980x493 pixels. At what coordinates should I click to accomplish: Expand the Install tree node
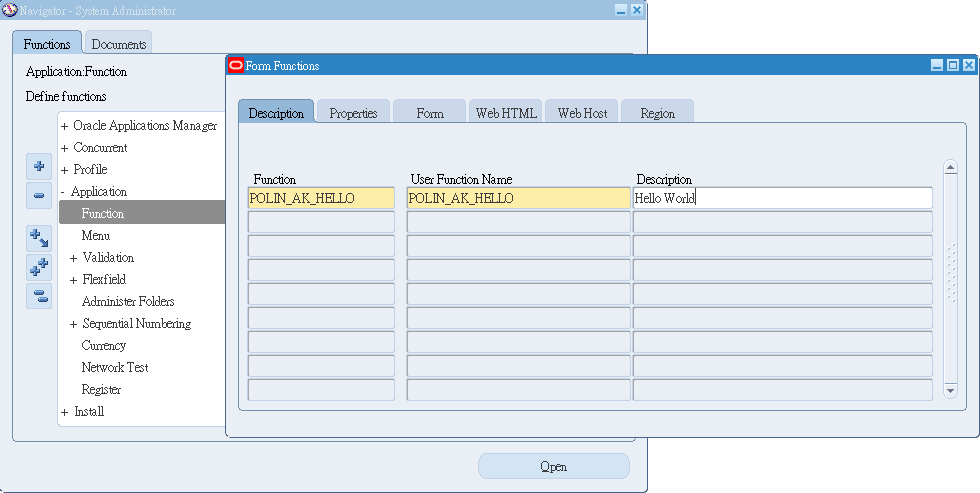coord(64,412)
